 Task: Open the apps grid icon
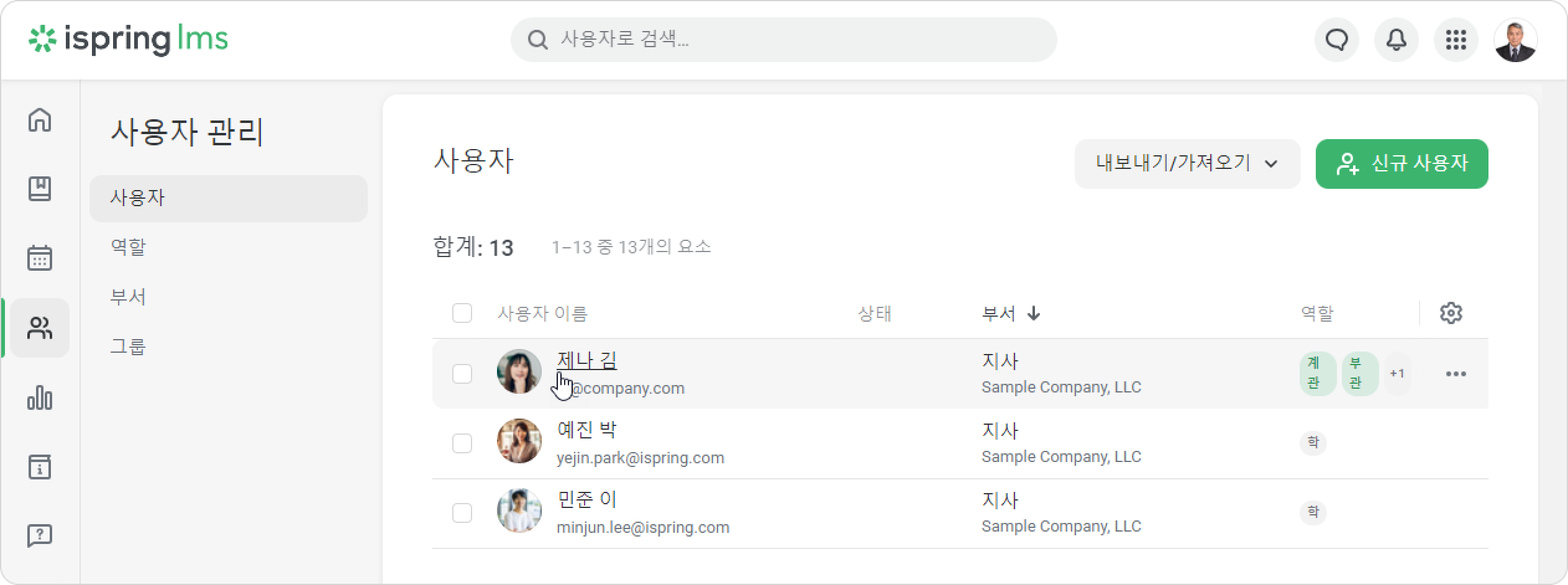(1456, 40)
